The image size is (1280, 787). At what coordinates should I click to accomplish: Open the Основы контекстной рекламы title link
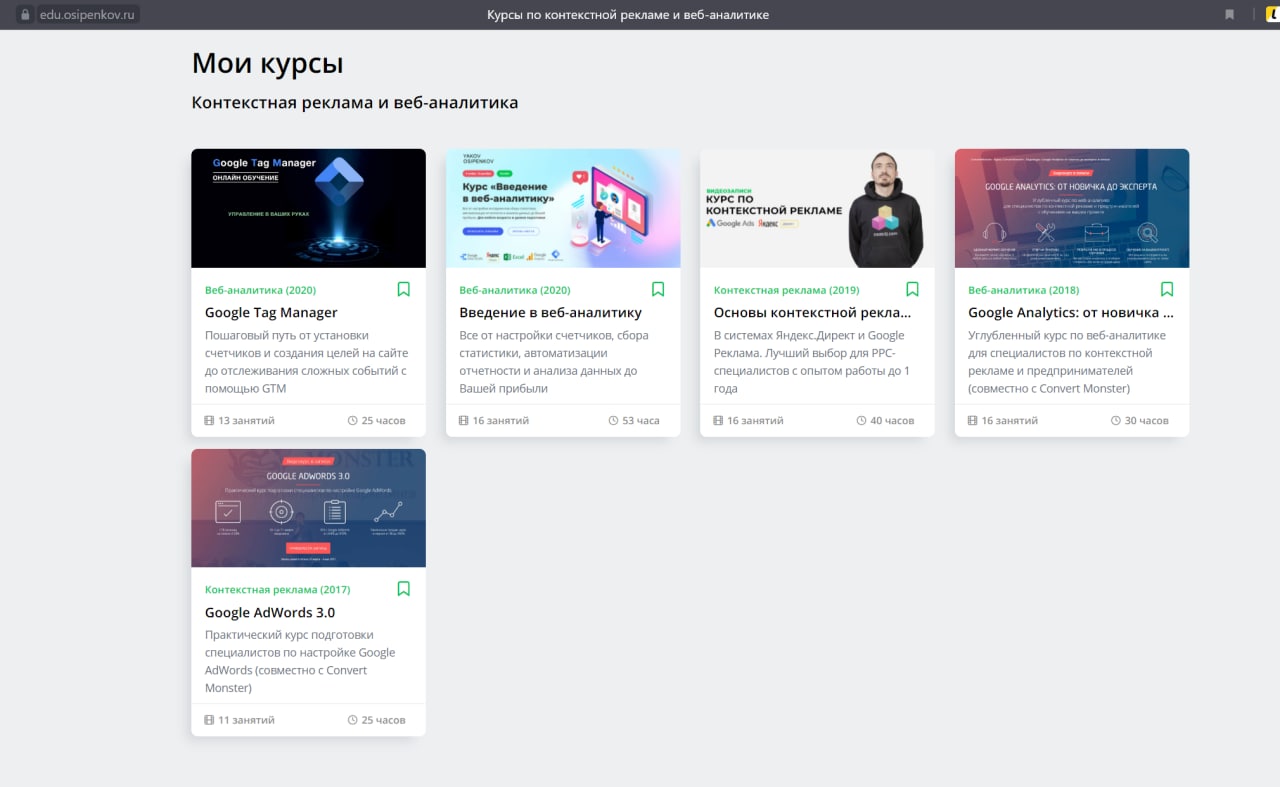[812, 313]
